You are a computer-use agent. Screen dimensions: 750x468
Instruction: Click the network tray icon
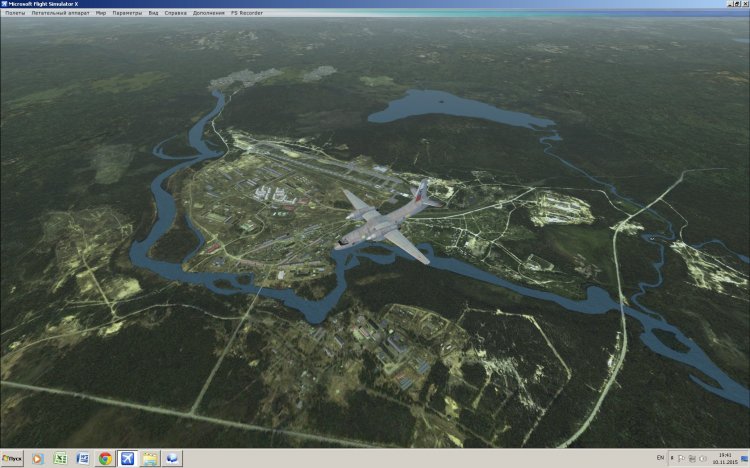coord(692,458)
